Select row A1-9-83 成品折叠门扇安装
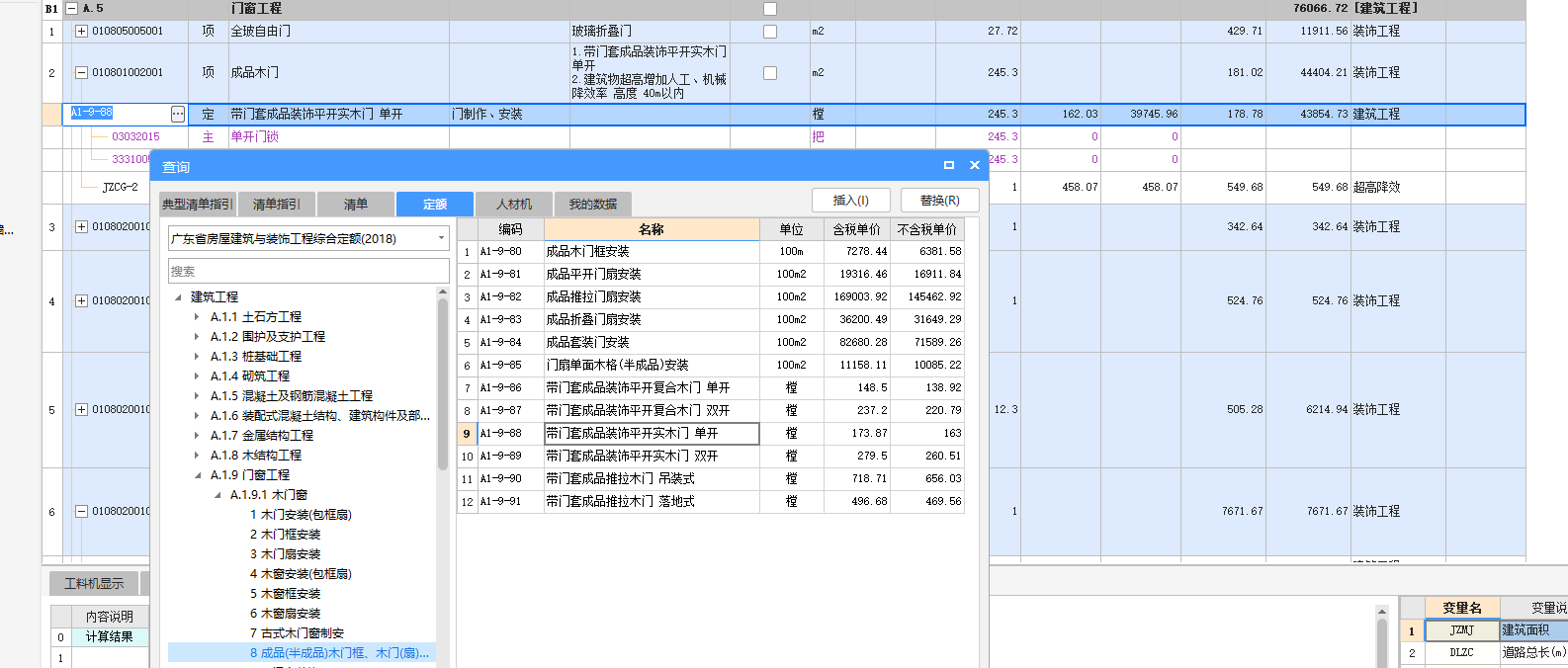 [x=711, y=320]
